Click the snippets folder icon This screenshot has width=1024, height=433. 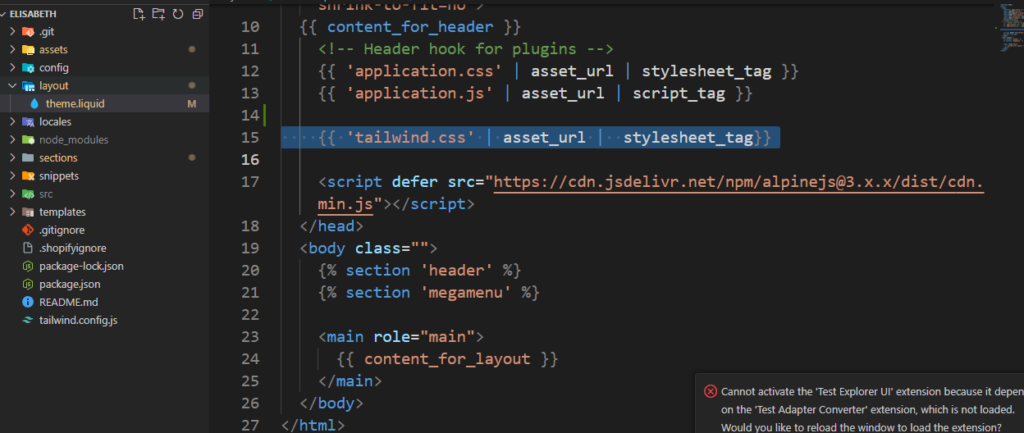(x=27, y=176)
